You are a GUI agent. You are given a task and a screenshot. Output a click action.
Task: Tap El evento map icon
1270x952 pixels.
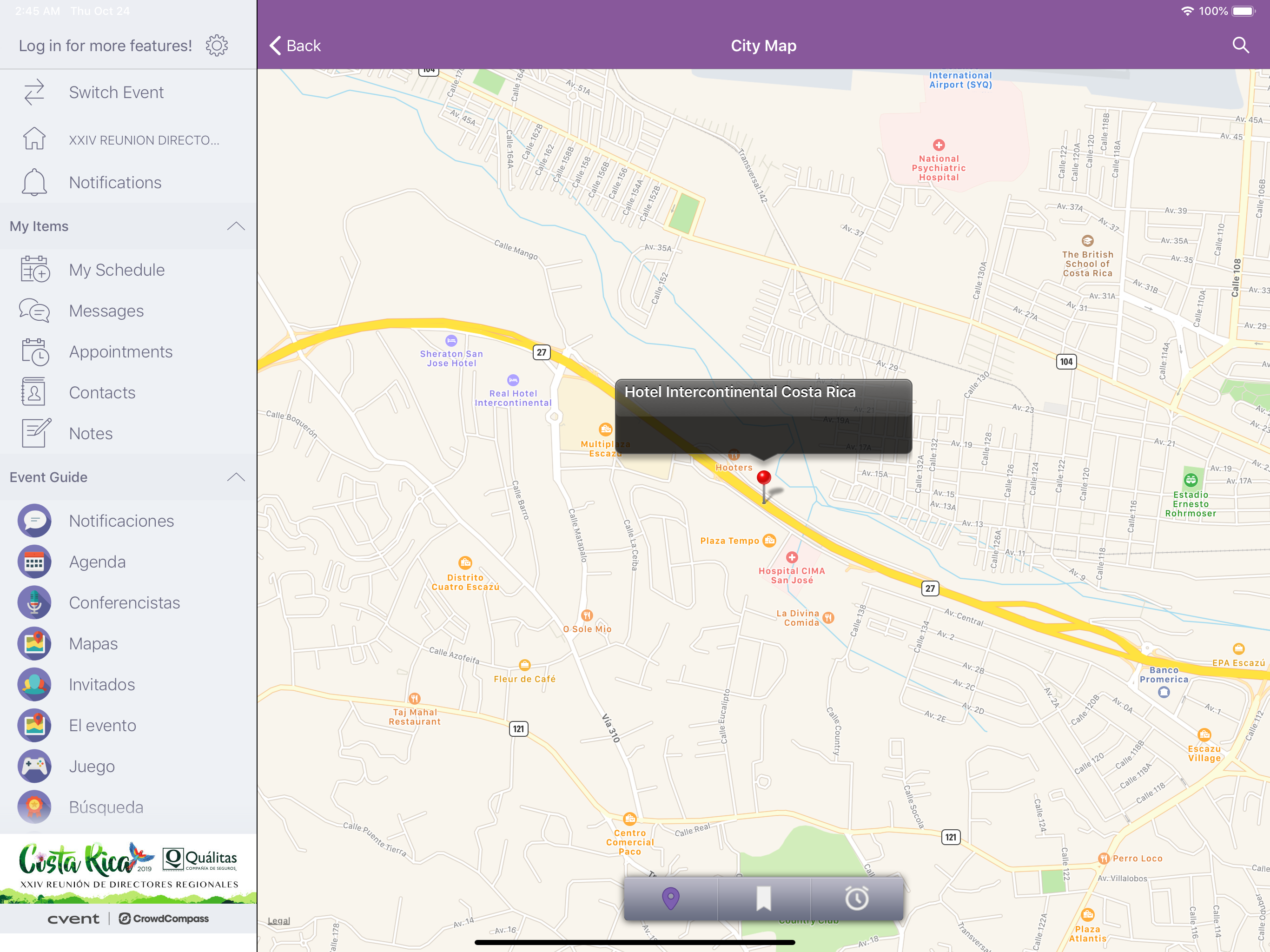[x=34, y=725]
